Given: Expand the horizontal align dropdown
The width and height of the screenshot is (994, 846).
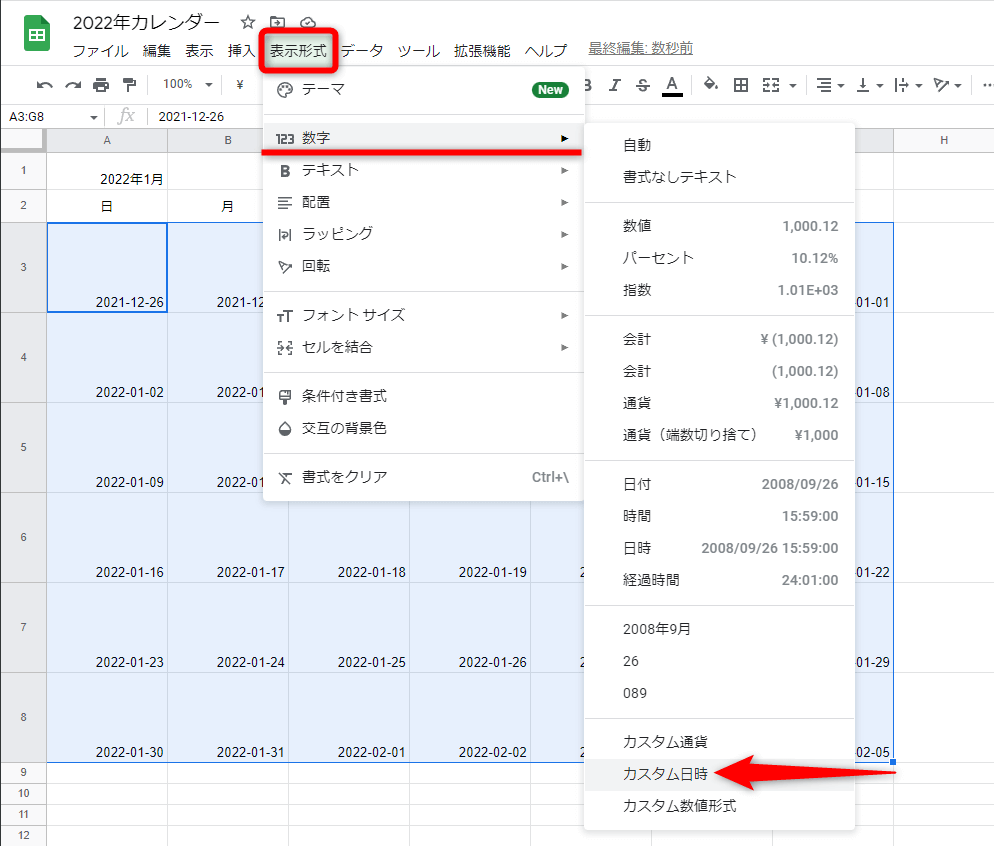Looking at the screenshot, I should point(829,85).
